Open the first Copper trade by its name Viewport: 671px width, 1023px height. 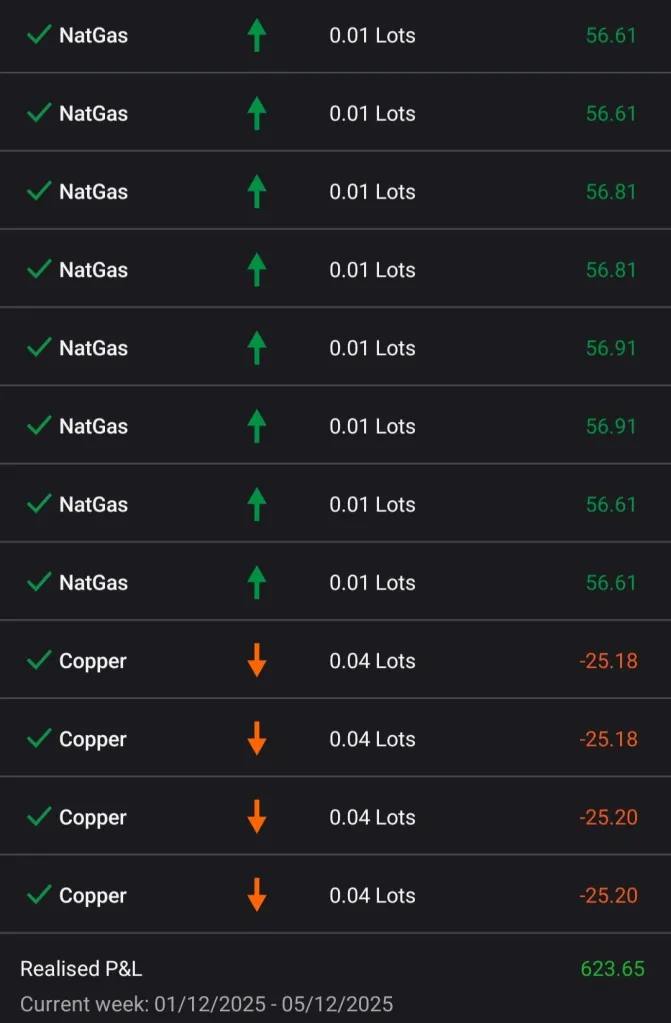pos(93,661)
